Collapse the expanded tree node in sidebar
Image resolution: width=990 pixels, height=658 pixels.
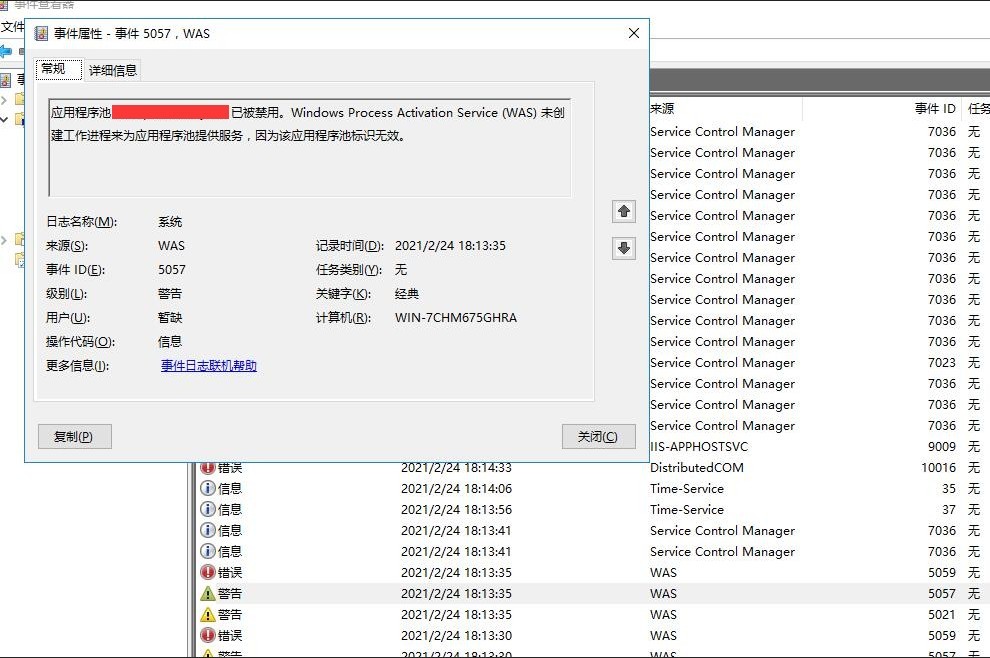coord(5,120)
